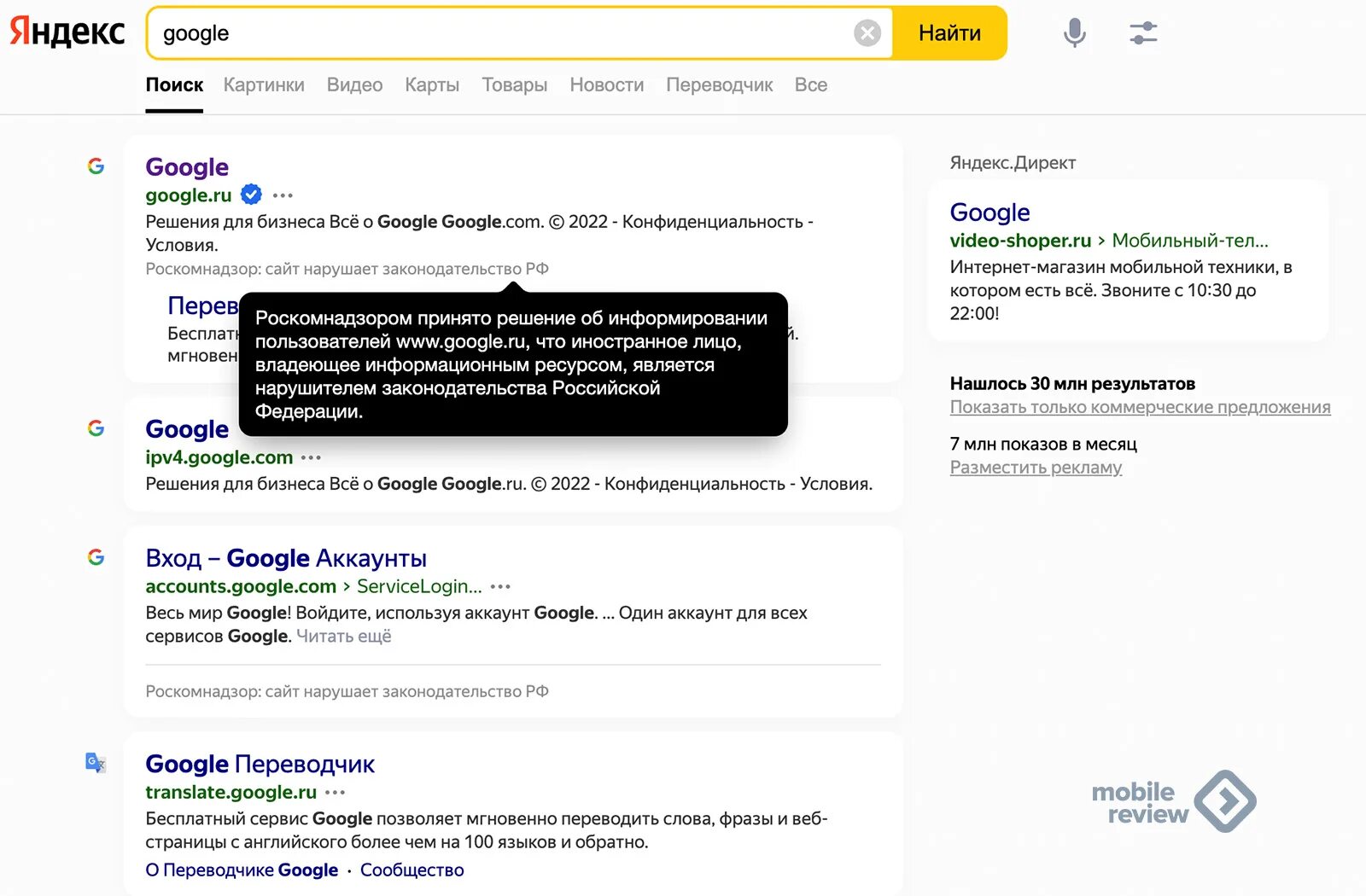This screenshot has width=1366, height=896.
Task: Open Вход – Google Аккаунты result
Action: click(286, 558)
